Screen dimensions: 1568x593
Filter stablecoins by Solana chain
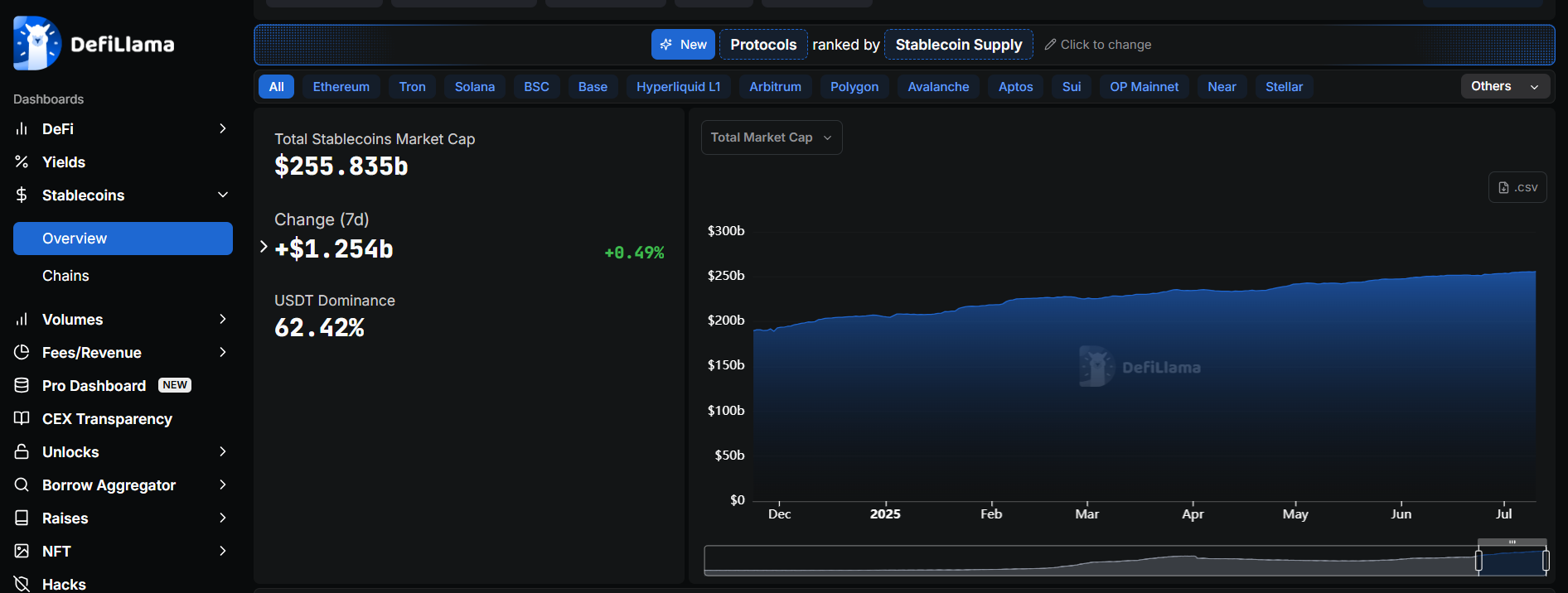474,87
